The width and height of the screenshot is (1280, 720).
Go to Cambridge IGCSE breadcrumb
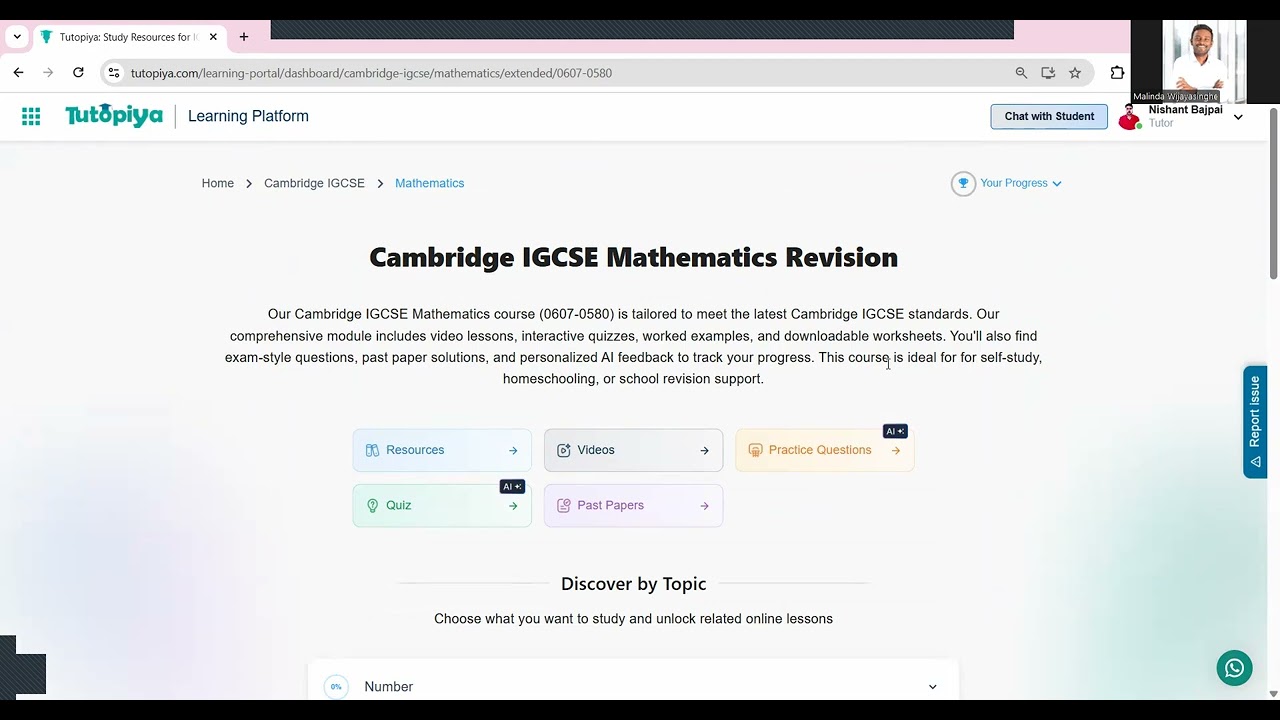click(314, 183)
